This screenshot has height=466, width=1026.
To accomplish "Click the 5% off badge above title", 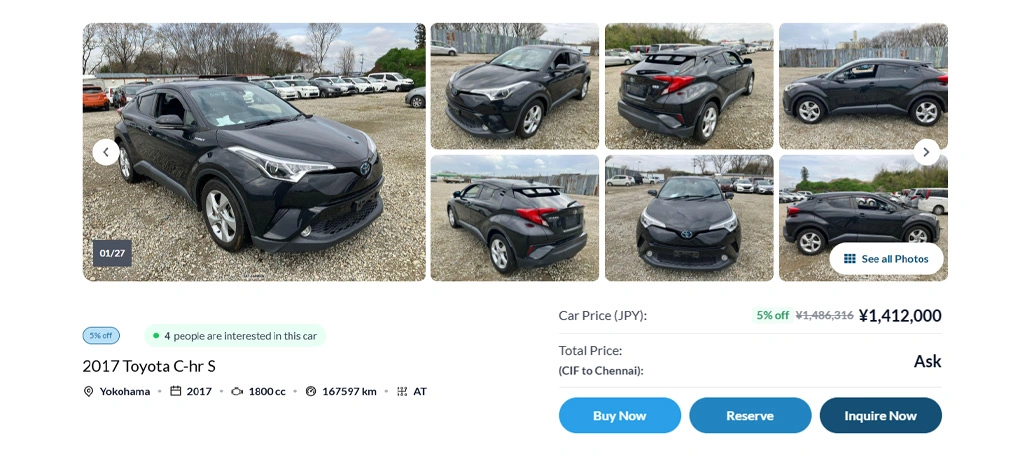I will pyautogui.click(x=101, y=336).
